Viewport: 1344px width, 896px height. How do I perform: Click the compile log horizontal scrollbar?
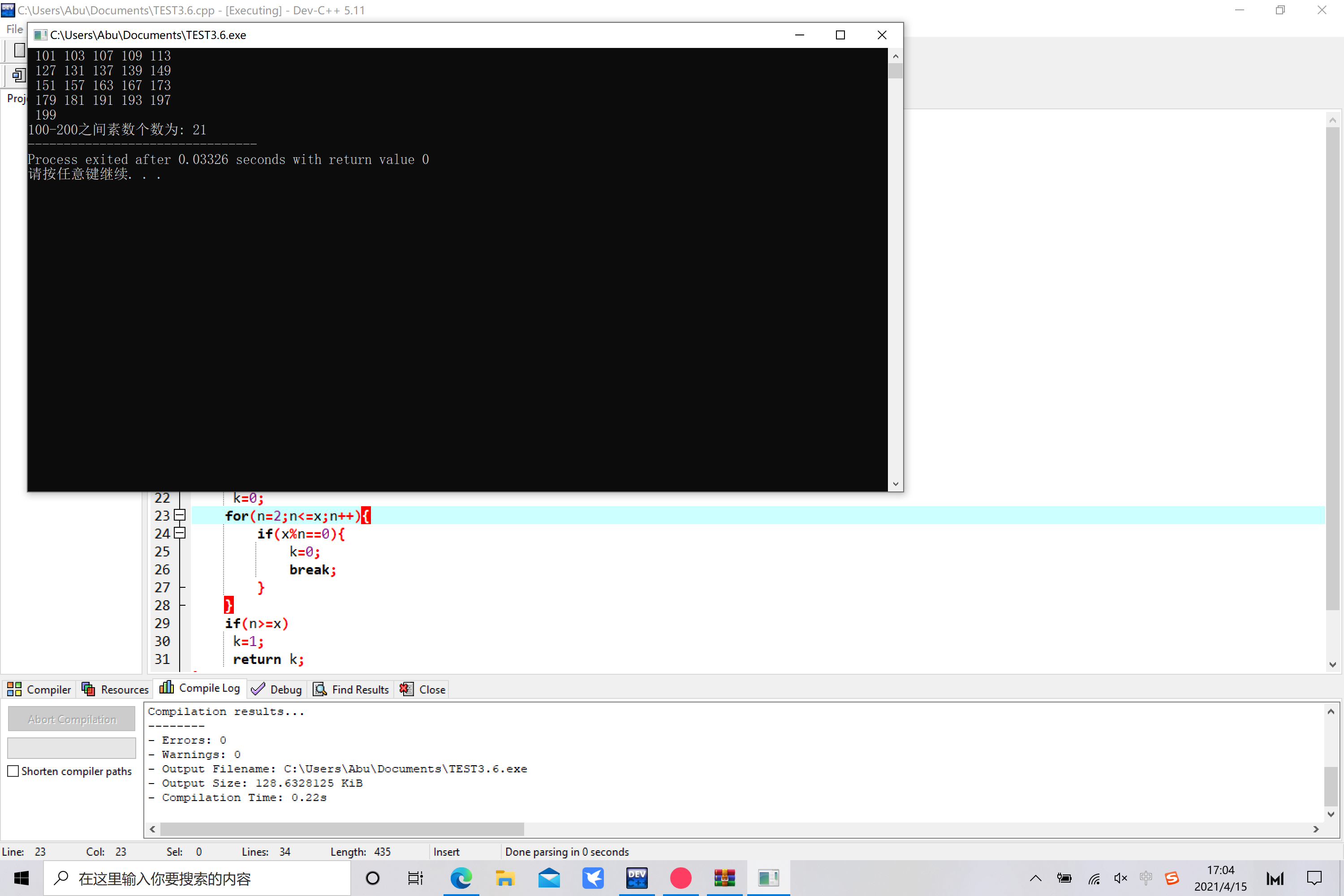(x=342, y=828)
